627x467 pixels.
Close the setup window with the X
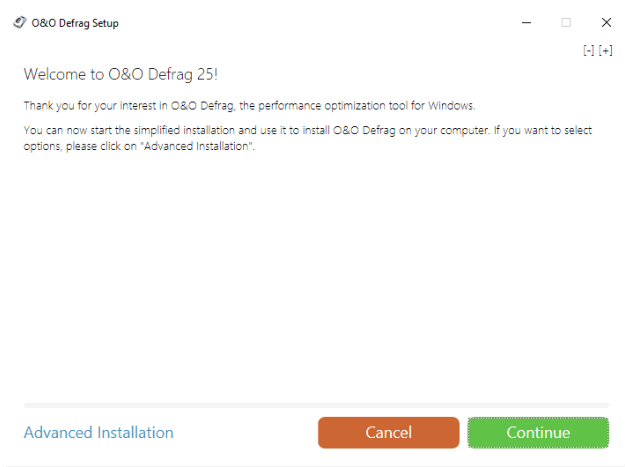click(606, 23)
